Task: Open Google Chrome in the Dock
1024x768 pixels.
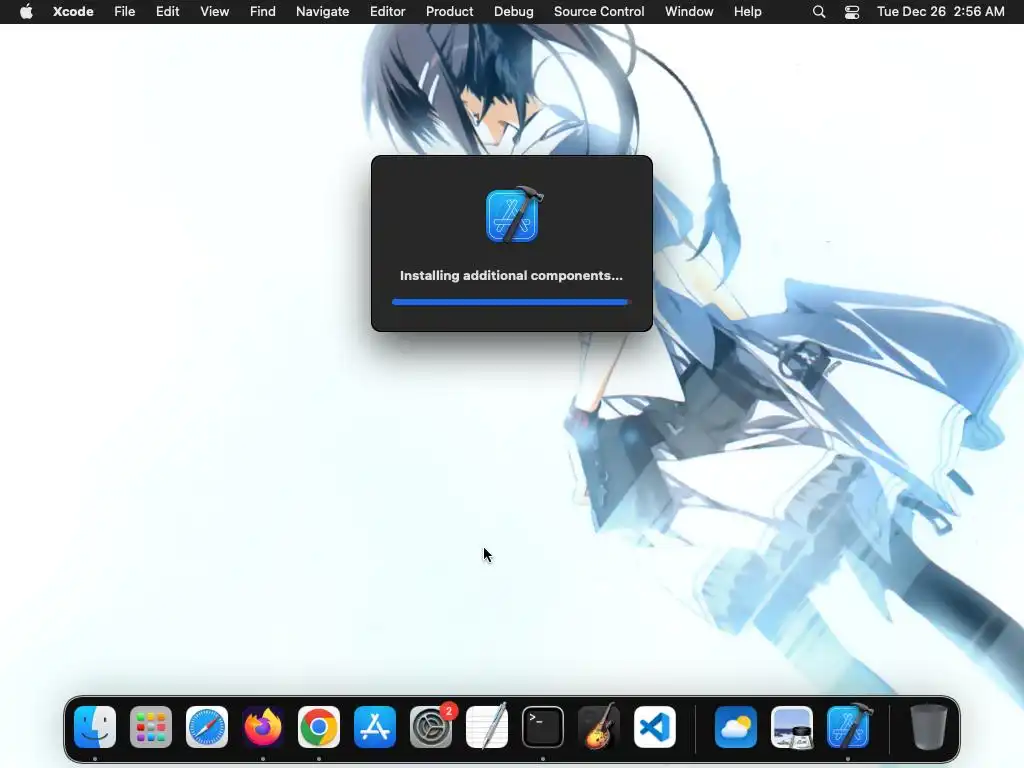Action: [319, 727]
